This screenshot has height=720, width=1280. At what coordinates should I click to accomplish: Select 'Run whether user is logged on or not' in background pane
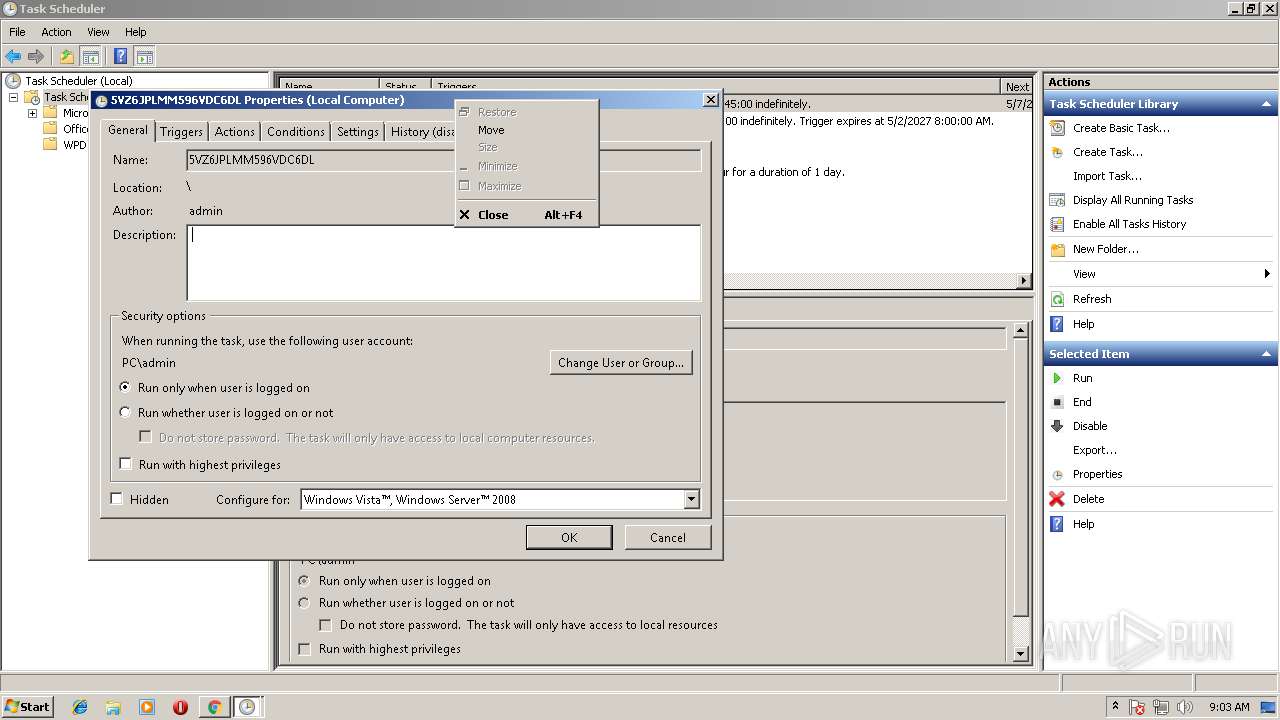305,603
